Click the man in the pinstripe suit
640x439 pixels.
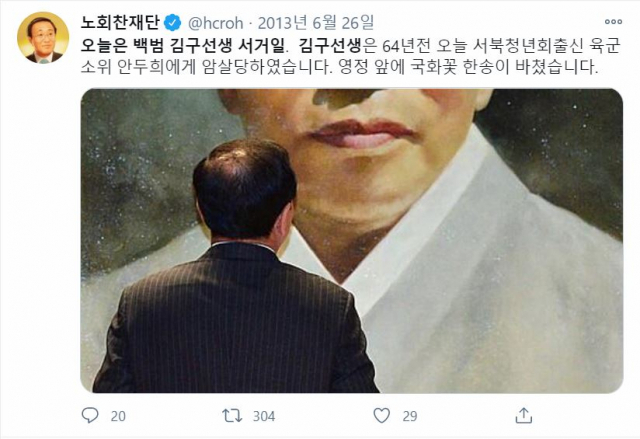pyautogui.click(x=236, y=267)
